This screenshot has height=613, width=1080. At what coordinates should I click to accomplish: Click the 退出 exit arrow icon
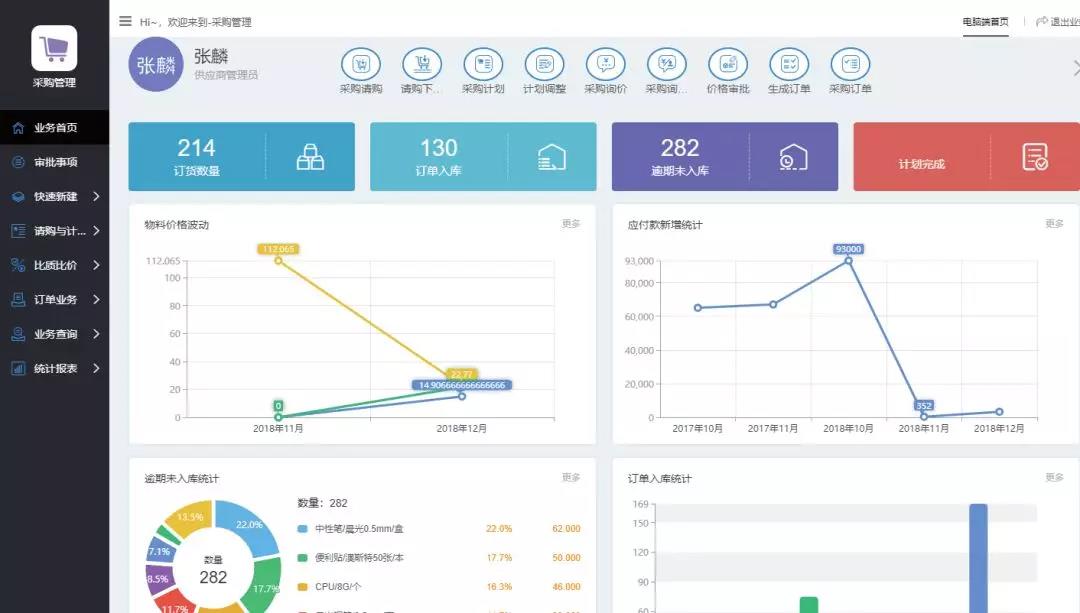[1042, 21]
